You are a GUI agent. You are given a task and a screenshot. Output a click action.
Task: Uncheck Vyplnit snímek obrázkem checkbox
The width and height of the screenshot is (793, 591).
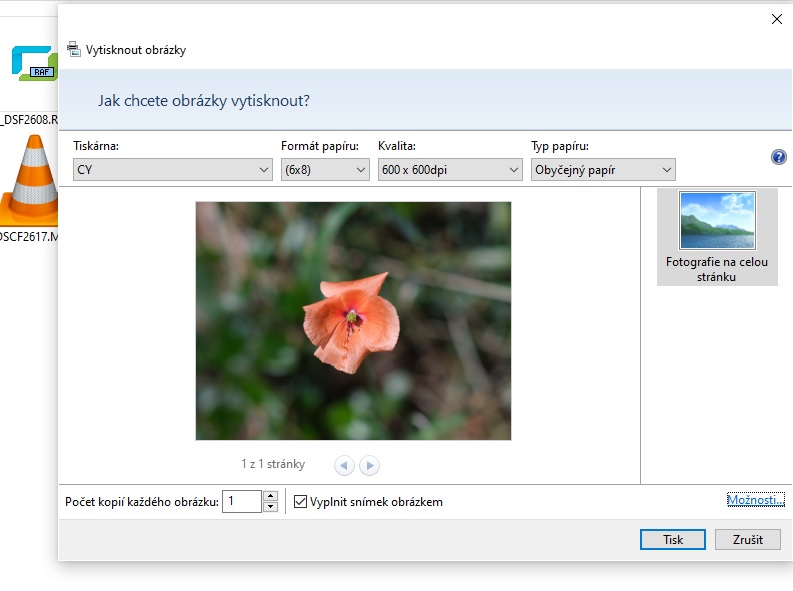(x=301, y=501)
